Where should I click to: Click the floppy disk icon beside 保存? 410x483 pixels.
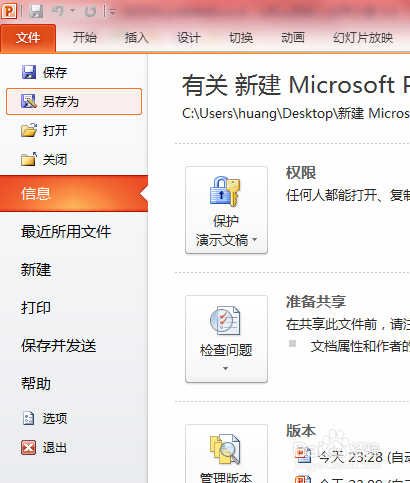pyautogui.click(x=29, y=72)
